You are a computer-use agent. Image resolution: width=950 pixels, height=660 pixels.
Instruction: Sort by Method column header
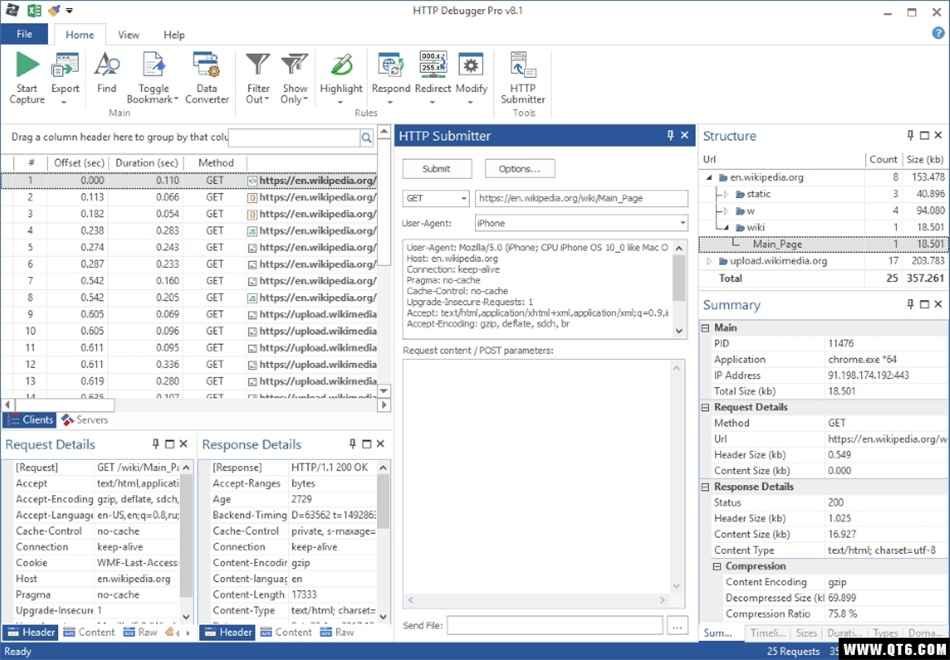tap(216, 163)
